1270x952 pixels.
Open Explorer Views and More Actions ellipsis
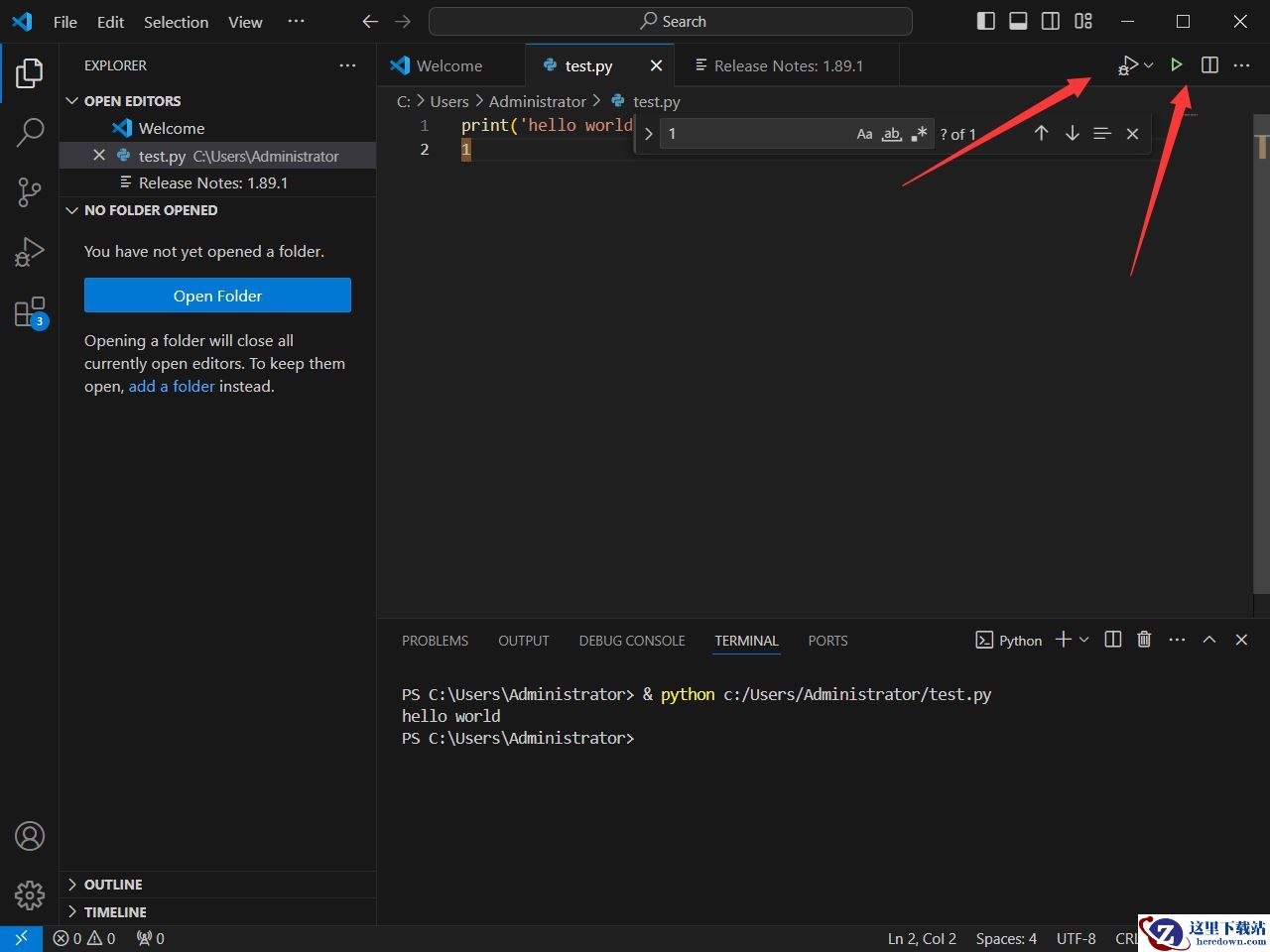point(347,65)
